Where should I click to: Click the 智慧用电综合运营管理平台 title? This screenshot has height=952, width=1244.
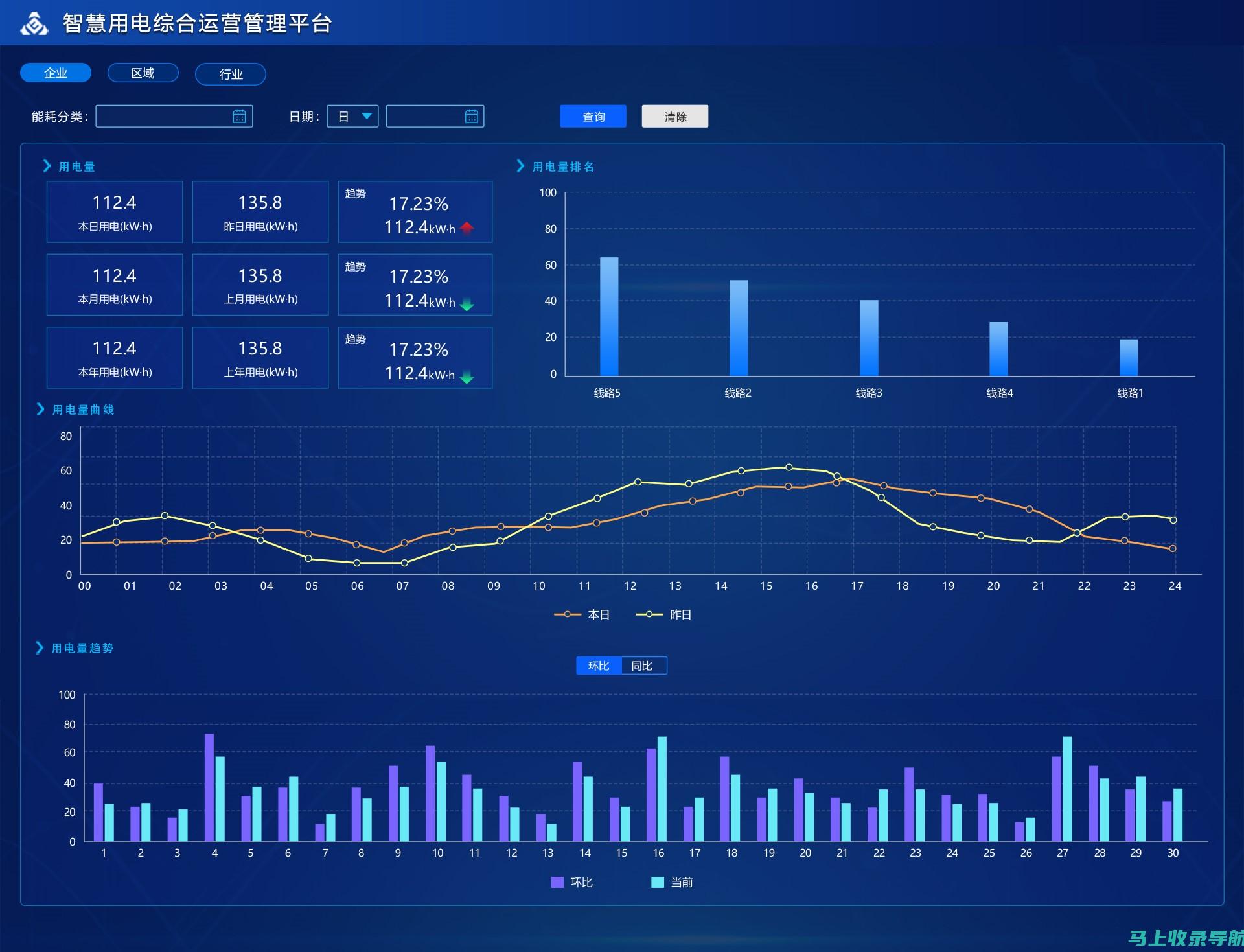pyautogui.click(x=198, y=23)
